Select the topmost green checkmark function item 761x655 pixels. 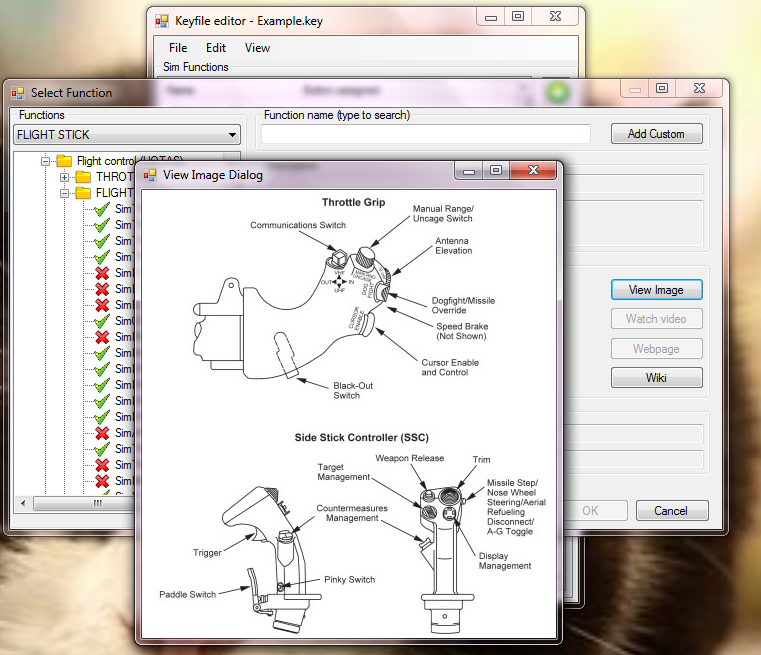(101, 209)
